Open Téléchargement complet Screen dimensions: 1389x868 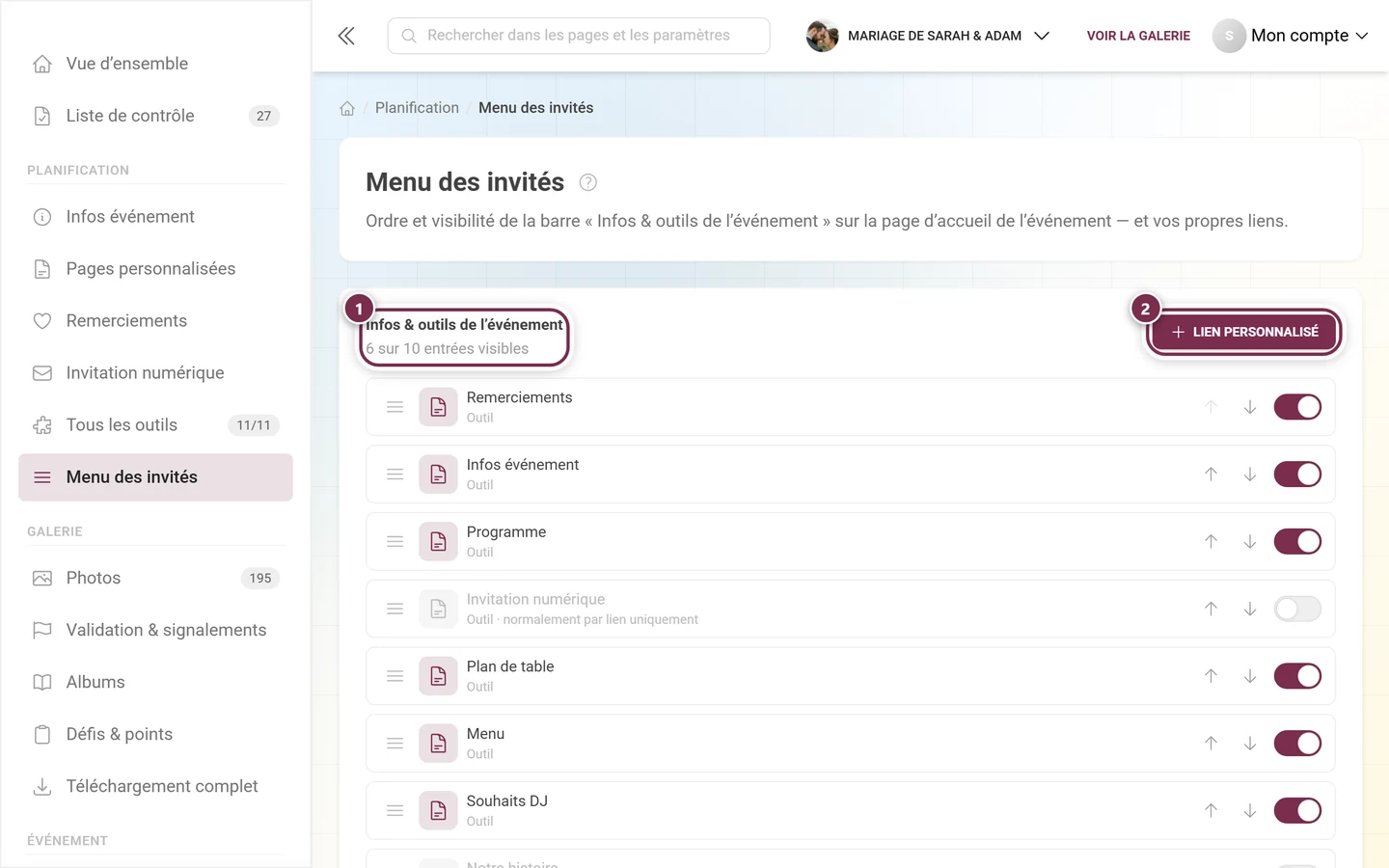click(x=155, y=787)
